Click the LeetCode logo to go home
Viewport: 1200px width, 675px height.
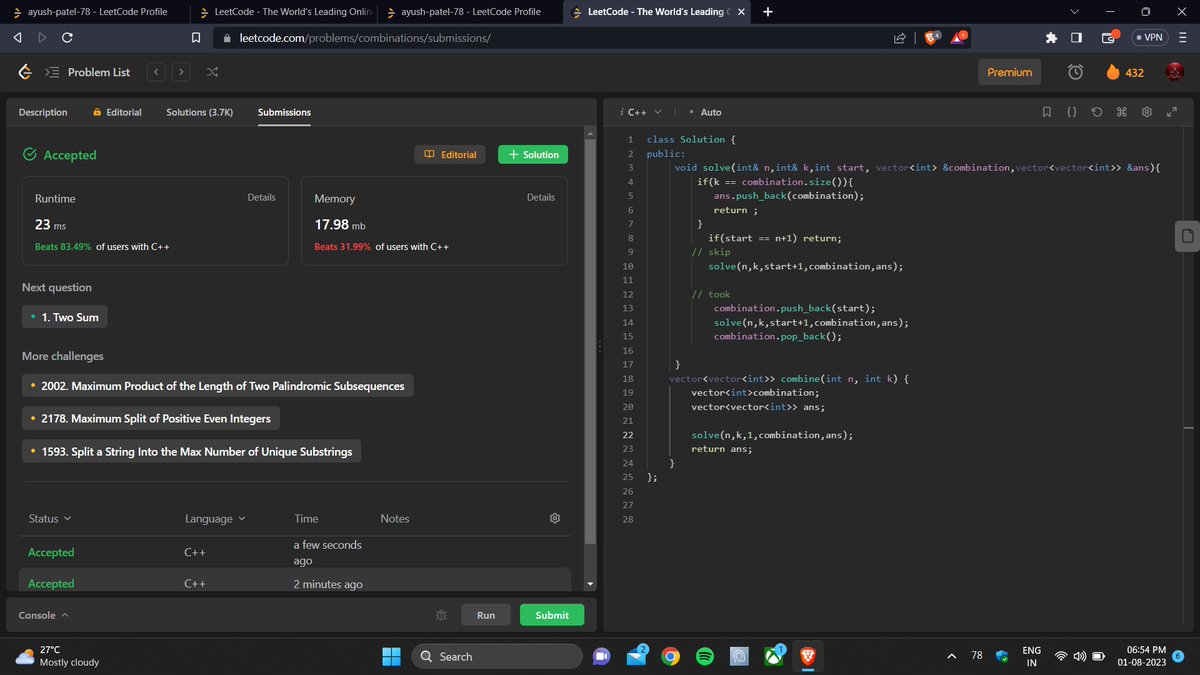point(24,72)
